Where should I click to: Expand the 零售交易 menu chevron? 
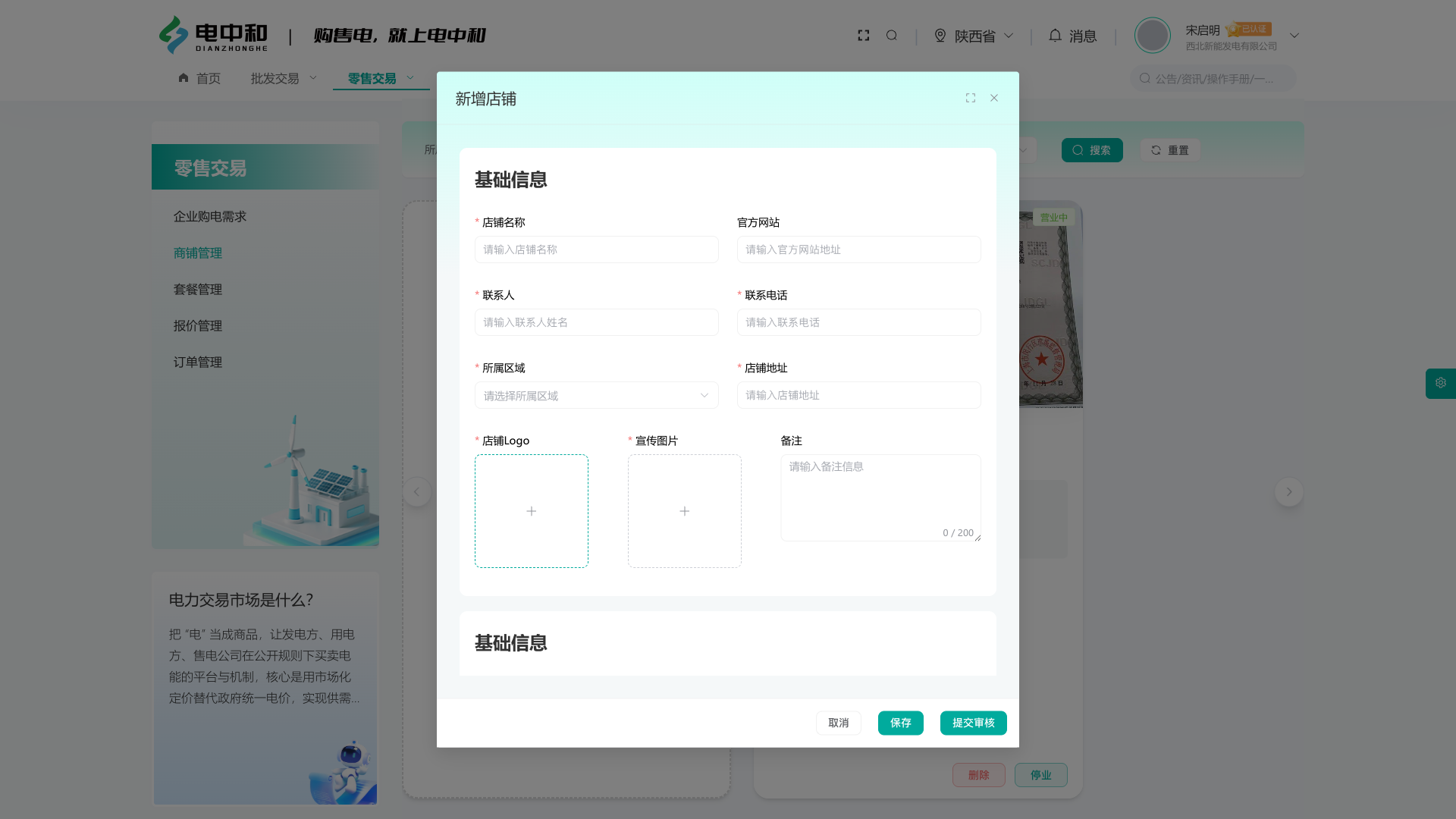(410, 77)
